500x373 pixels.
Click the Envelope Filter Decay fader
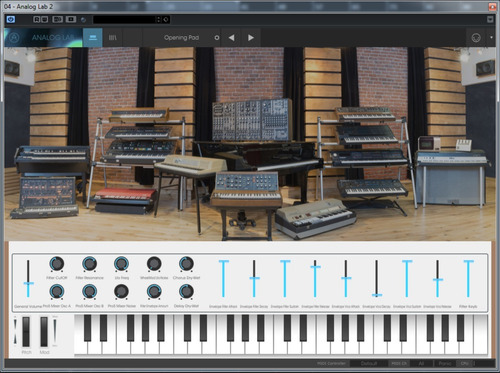click(254, 279)
